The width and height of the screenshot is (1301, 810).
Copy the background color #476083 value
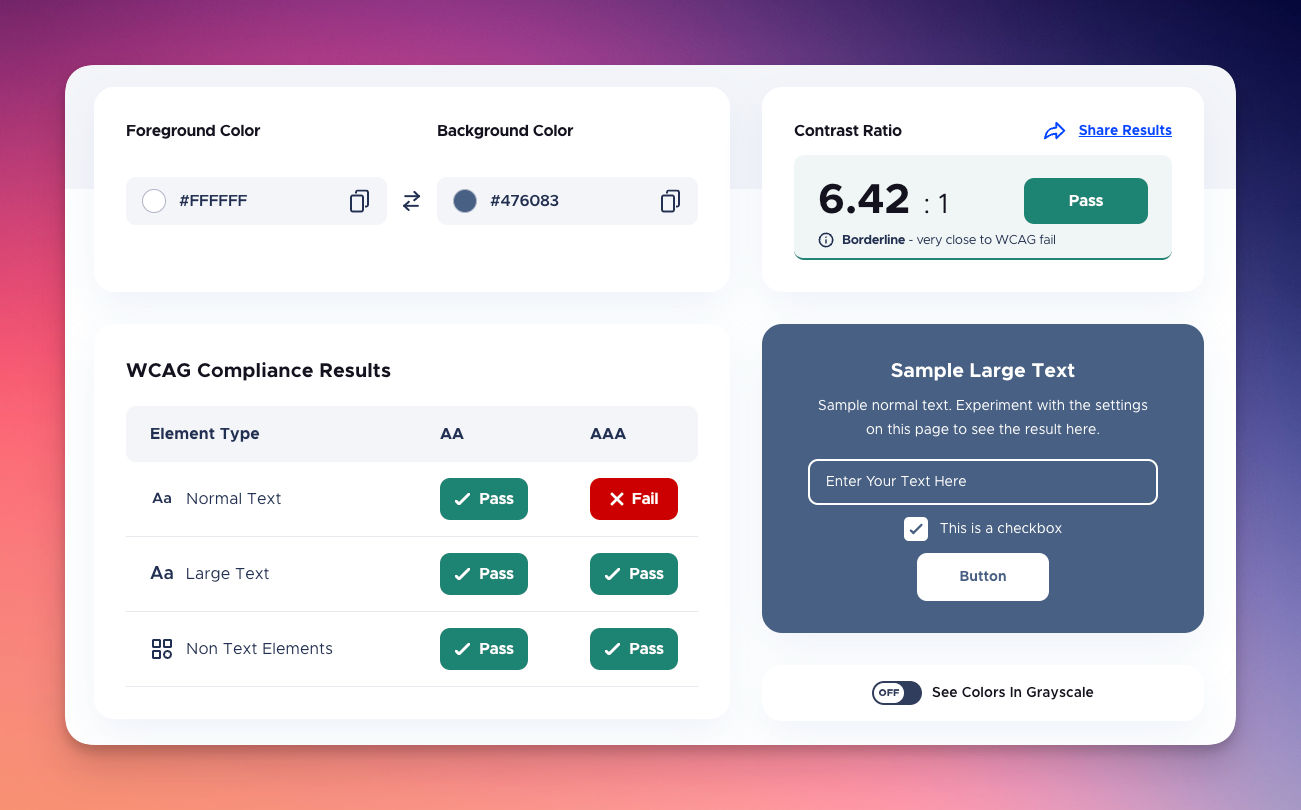670,201
